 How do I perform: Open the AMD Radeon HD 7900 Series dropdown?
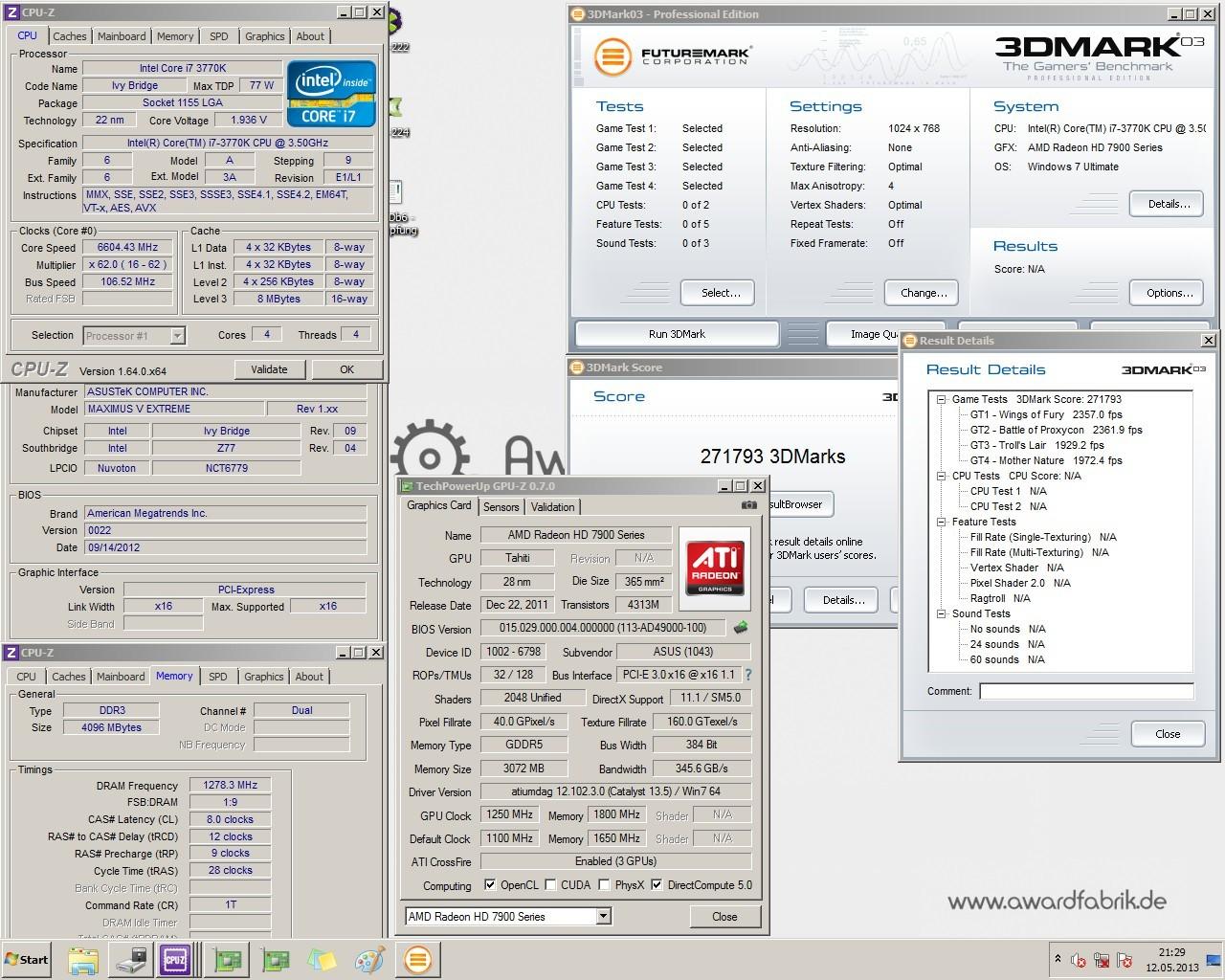point(603,916)
